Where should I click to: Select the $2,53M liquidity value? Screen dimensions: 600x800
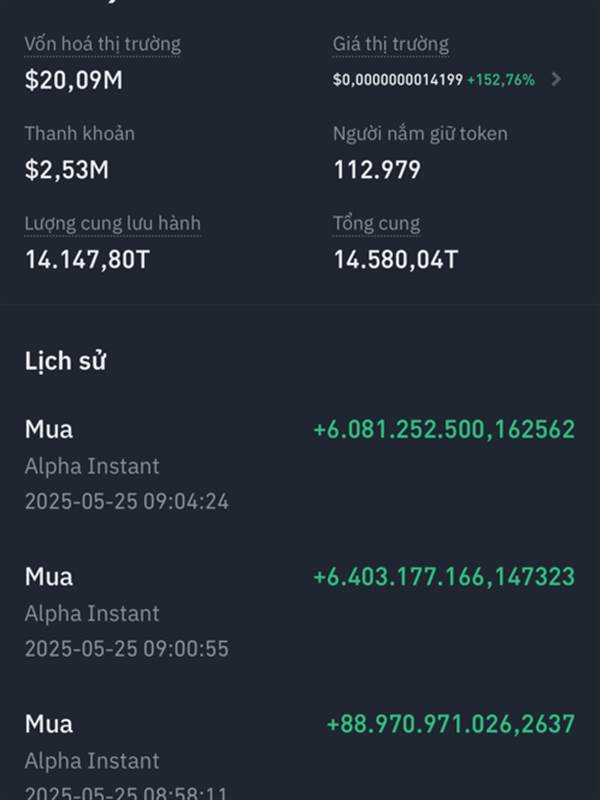[67, 169]
